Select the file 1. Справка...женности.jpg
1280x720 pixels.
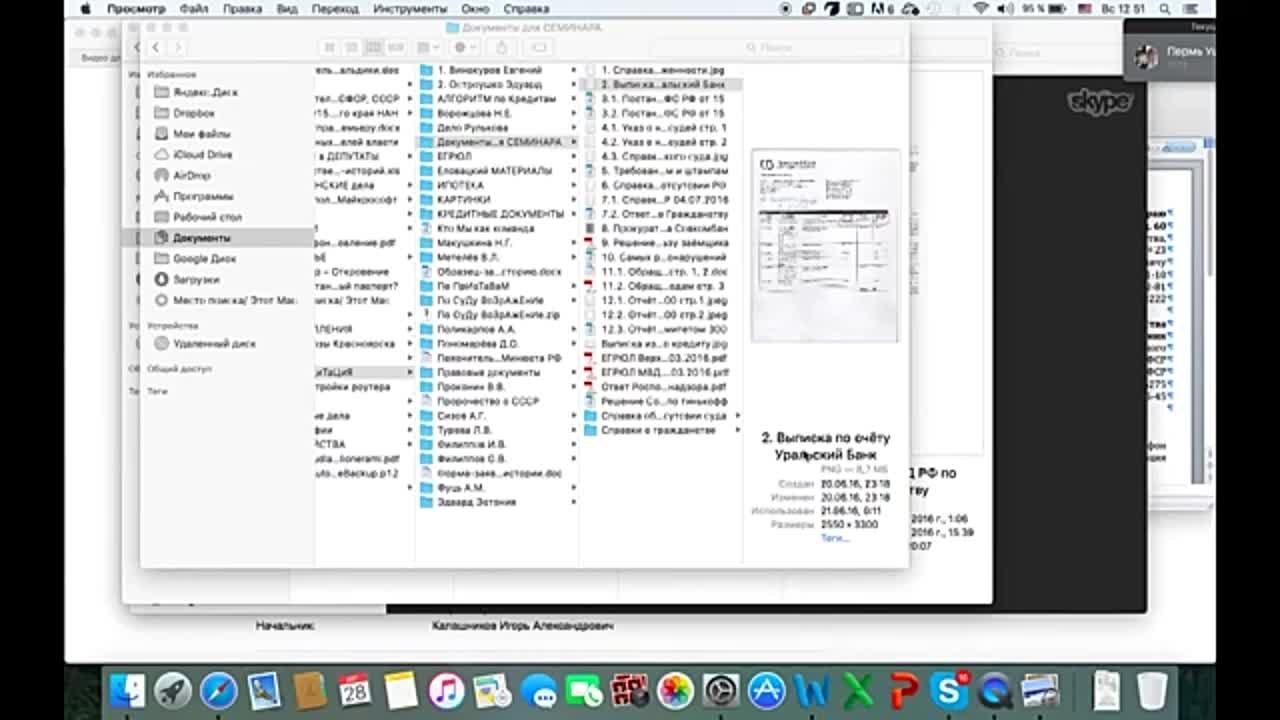(x=661, y=71)
